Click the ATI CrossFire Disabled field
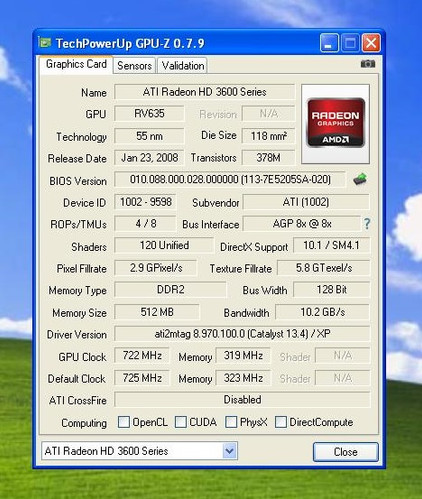Viewport: 422px width, 499px height. (242, 400)
